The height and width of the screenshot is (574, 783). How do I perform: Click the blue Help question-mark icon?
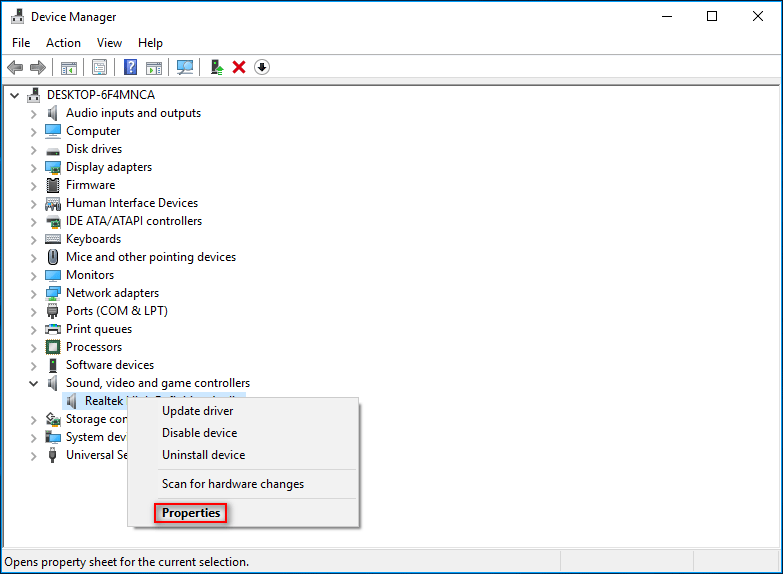[x=130, y=67]
